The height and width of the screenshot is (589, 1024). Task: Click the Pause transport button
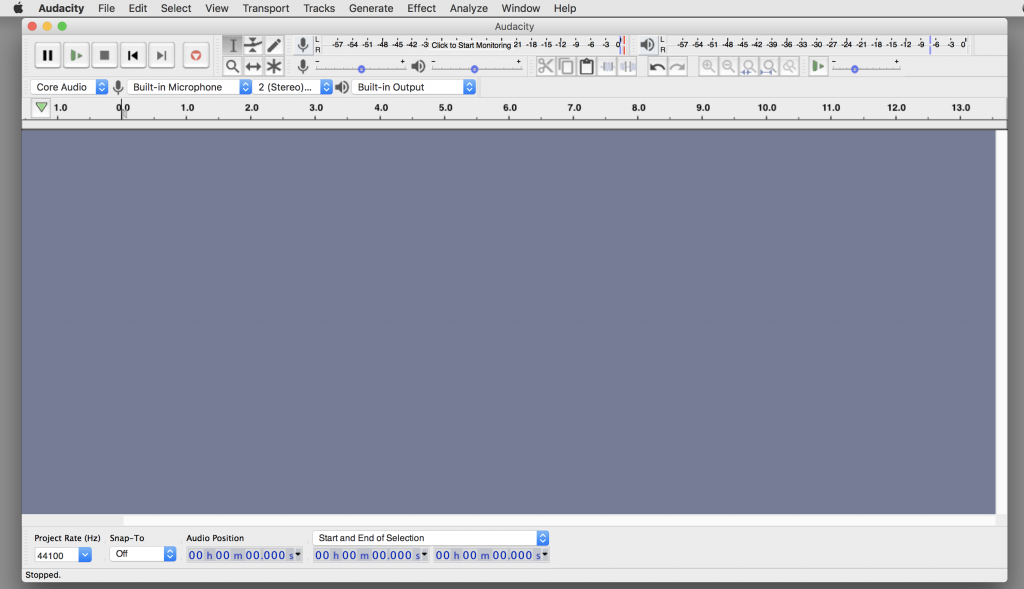click(x=48, y=56)
